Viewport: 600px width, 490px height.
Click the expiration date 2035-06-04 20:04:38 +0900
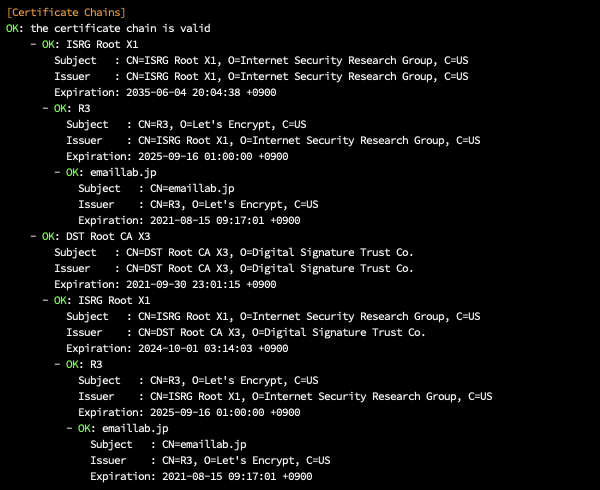tap(201, 92)
